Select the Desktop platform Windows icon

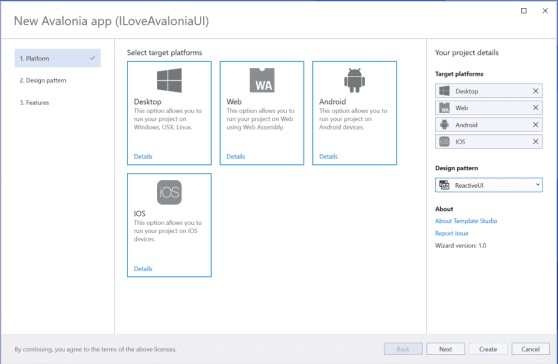coord(169,80)
